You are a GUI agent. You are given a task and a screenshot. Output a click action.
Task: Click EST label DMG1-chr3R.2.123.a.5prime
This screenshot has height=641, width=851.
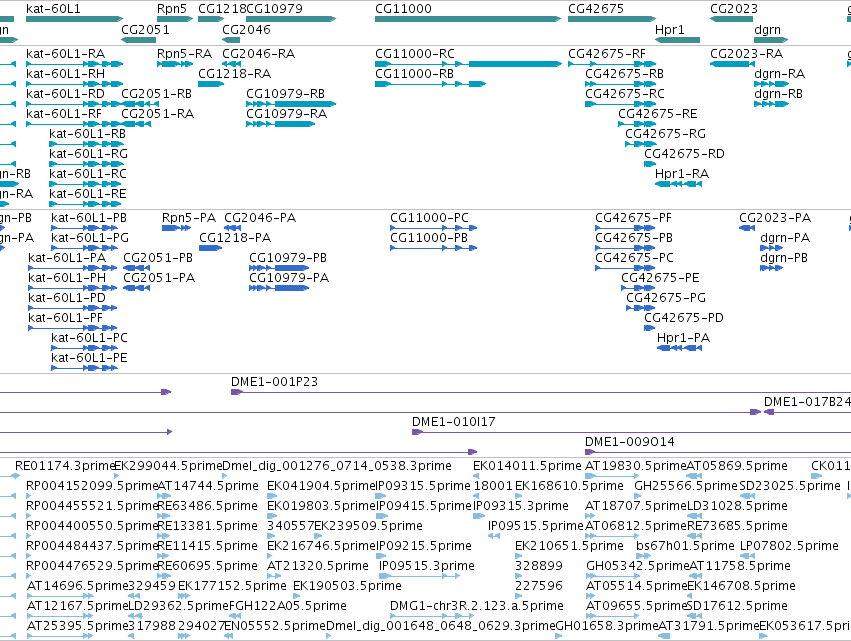pos(477,606)
